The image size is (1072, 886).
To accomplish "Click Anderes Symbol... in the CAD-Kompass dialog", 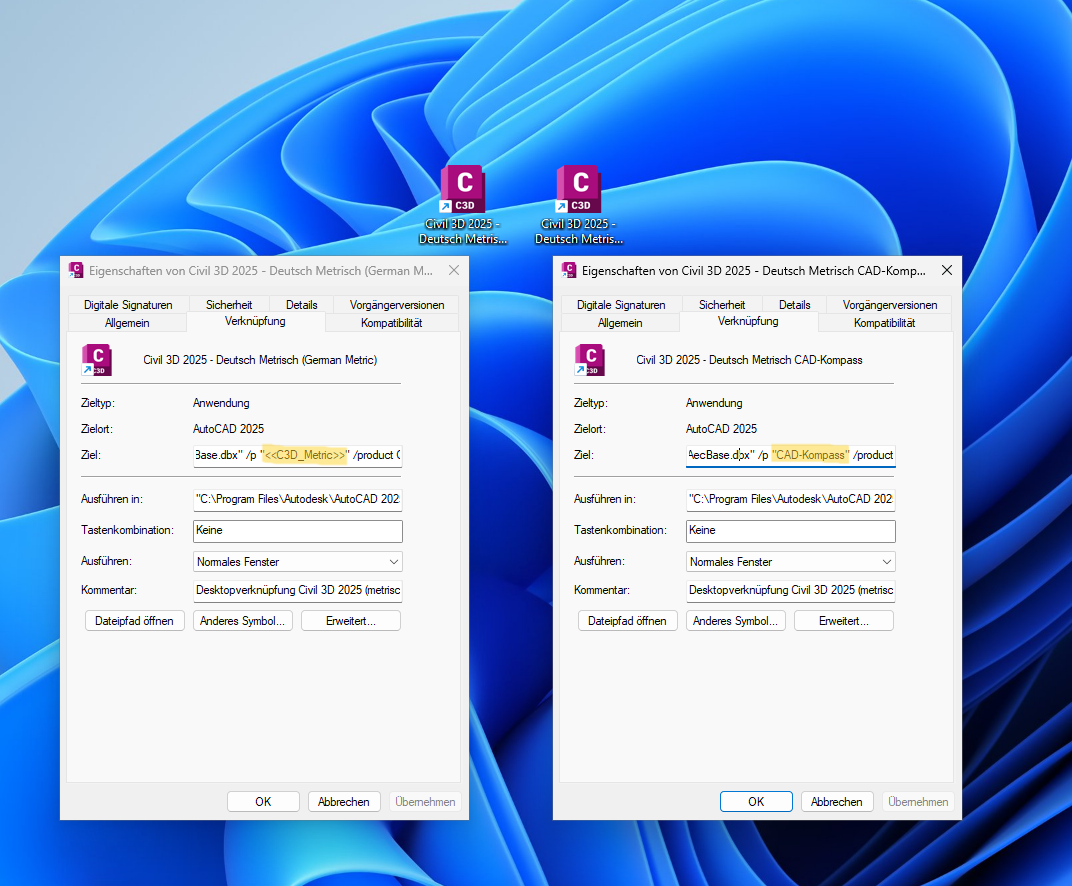I will point(736,621).
